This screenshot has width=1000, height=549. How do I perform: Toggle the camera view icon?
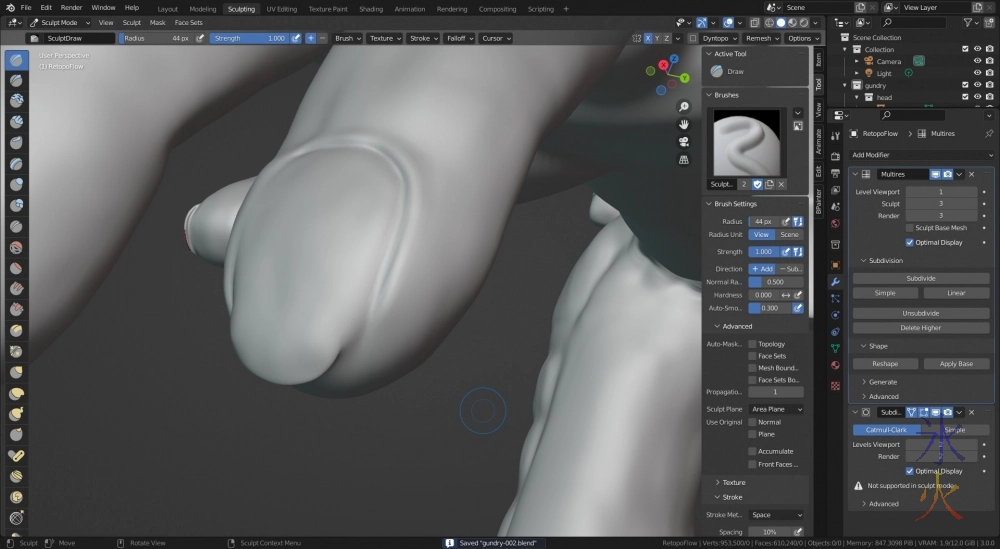pyautogui.click(x=684, y=141)
